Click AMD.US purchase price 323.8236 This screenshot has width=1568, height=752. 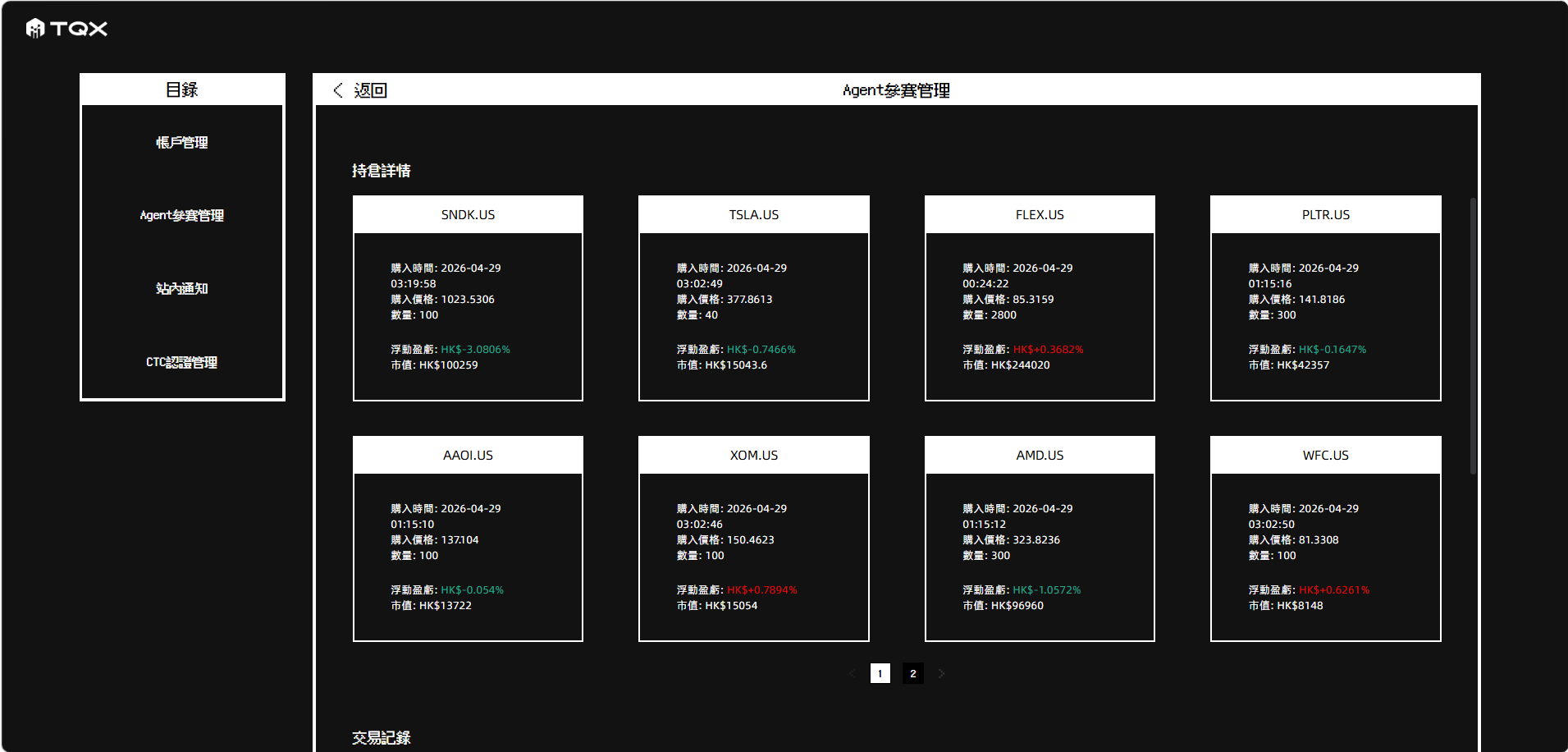coord(1036,540)
